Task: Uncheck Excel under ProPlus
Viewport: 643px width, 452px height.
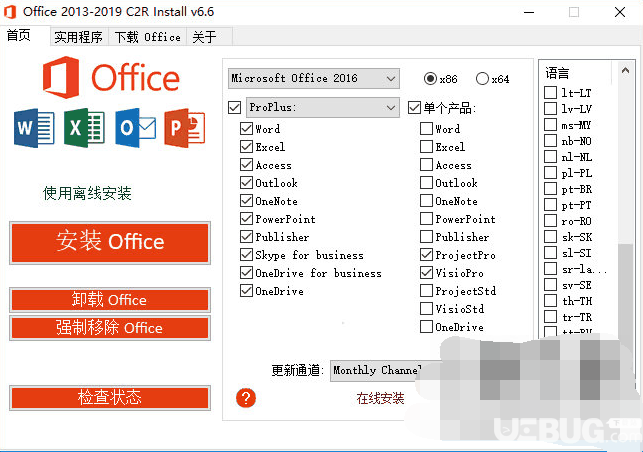Action: click(246, 147)
